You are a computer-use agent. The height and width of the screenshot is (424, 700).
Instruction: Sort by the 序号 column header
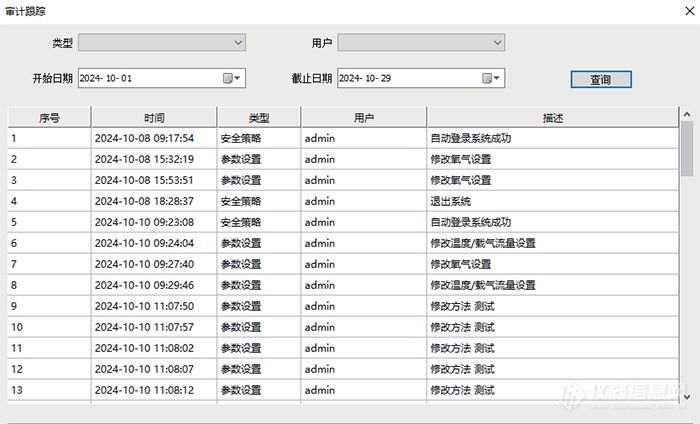tap(49, 118)
